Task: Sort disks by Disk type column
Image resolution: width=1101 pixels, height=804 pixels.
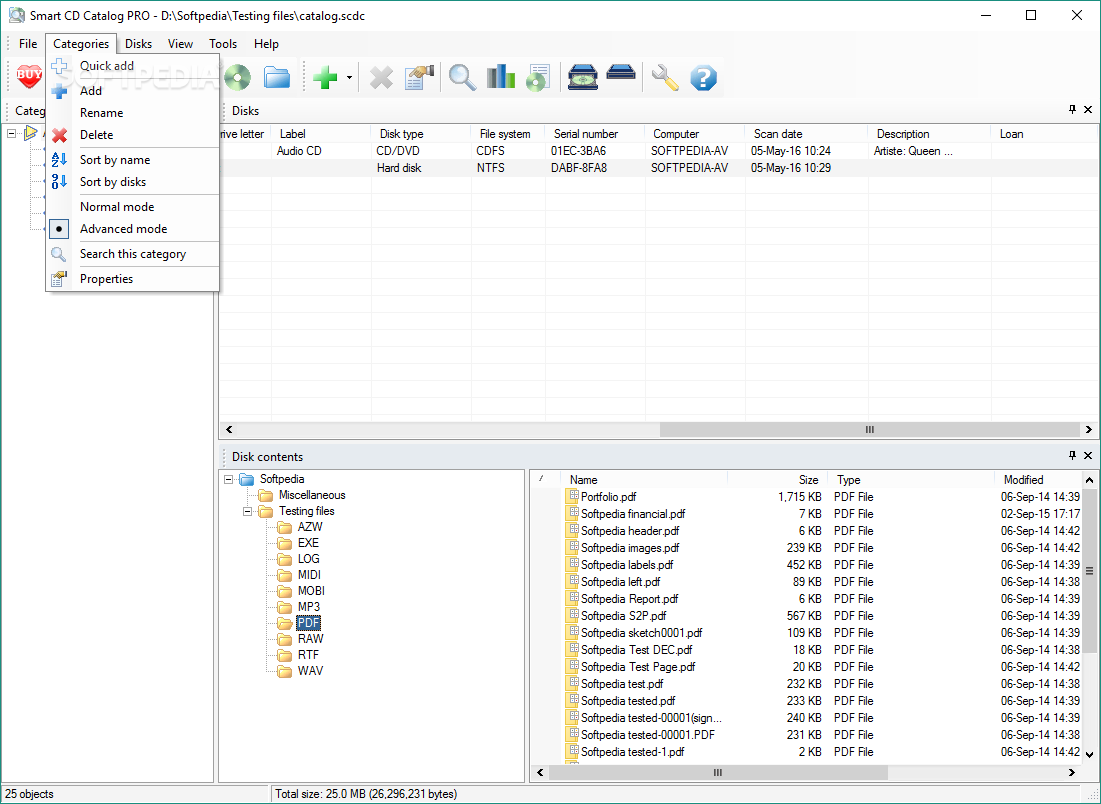Action: pos(421,134)
